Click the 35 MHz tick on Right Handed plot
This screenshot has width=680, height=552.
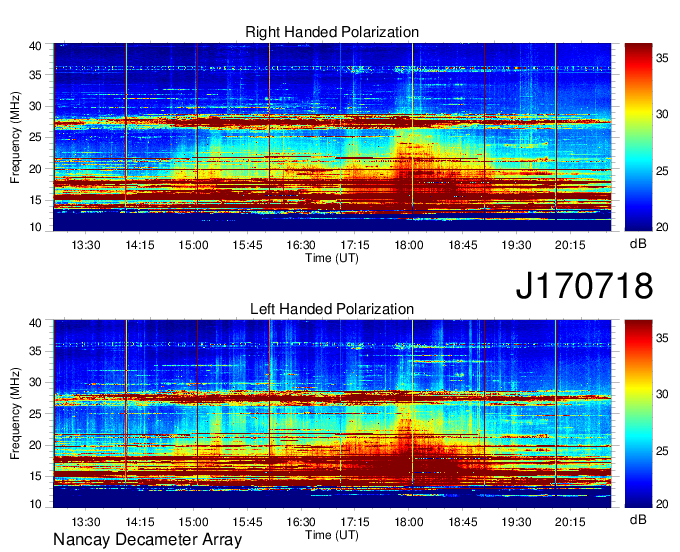[x=36, y=75]
